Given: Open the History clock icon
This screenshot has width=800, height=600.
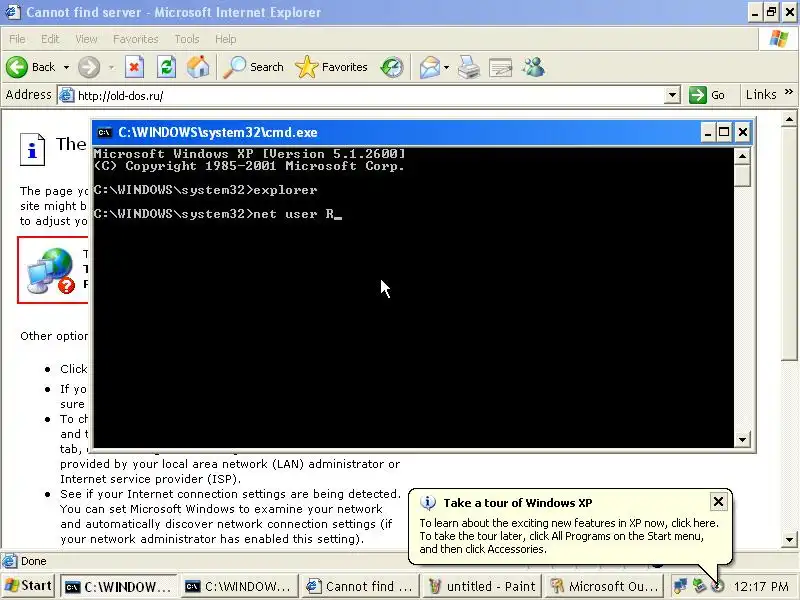Looking at the screenshot, I should pyautogui.click(x=392, y=67).
